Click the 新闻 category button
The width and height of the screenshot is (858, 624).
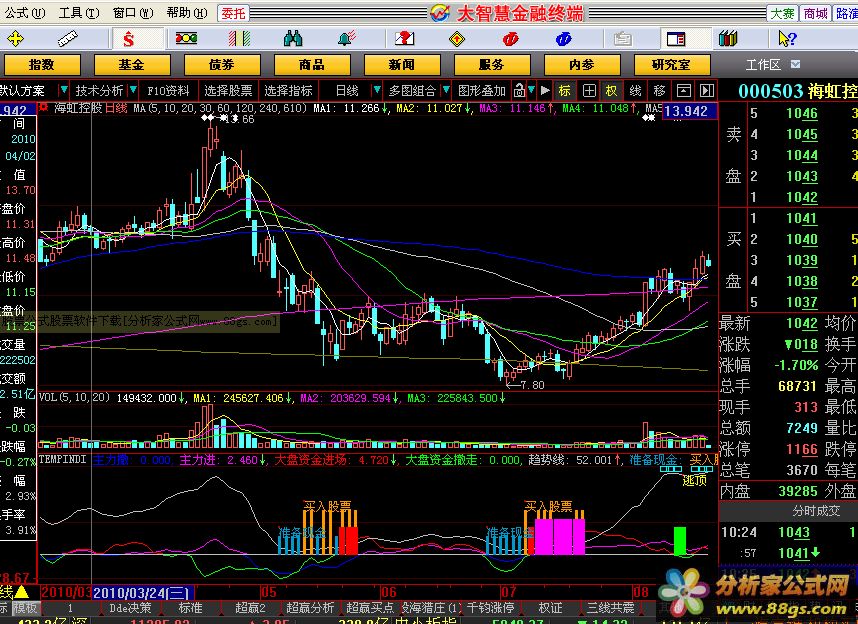point(402,65)
